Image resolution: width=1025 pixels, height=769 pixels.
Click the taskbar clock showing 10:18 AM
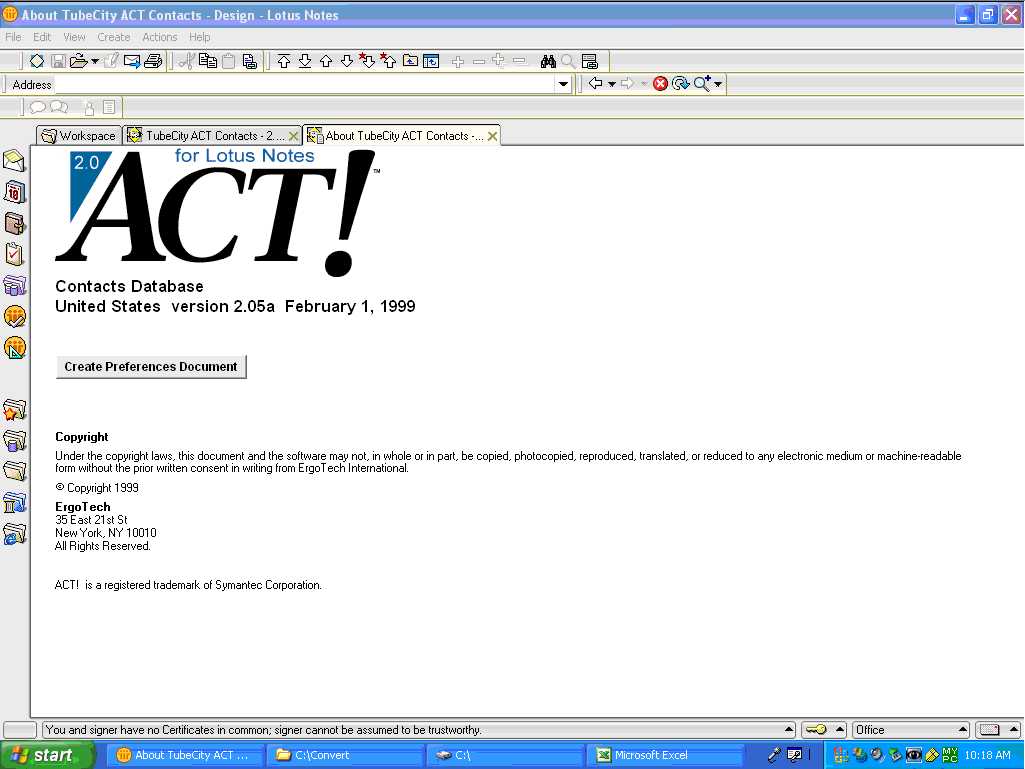tap(987, 755)
